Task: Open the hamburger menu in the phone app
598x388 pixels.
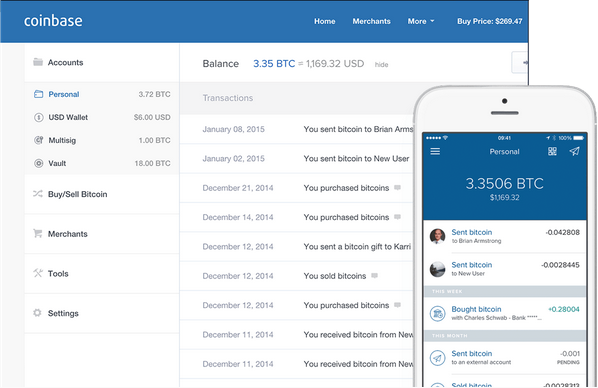Action: coord(435,151)
